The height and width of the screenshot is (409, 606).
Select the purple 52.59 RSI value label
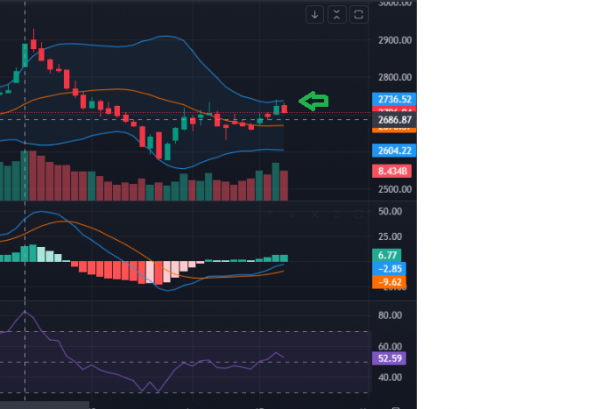(391, 358)
